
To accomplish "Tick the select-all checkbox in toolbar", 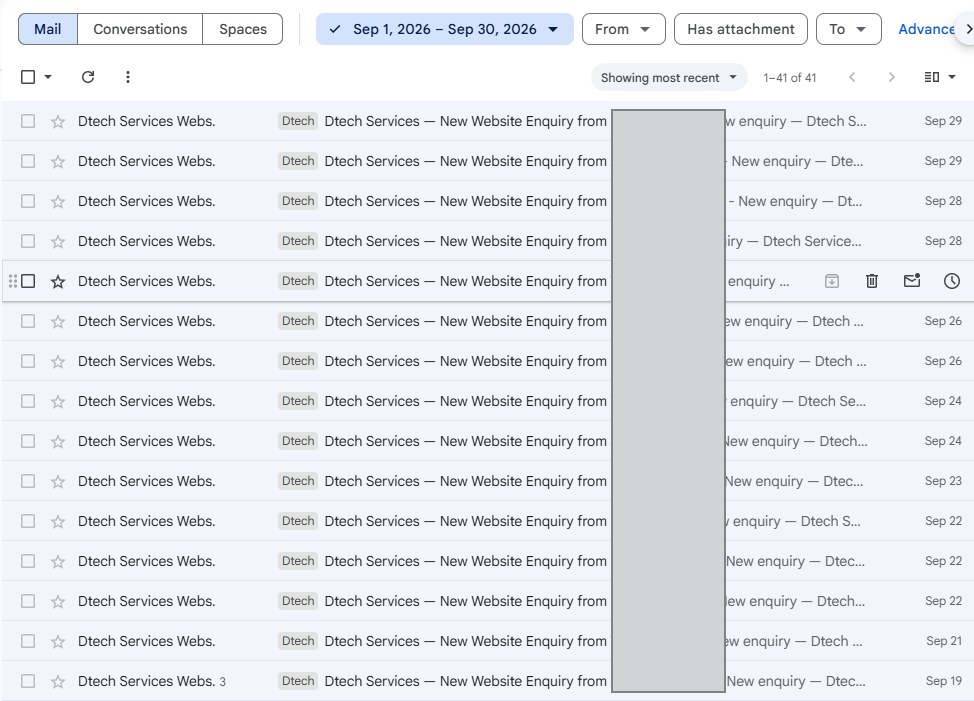I will coord(28,77).
